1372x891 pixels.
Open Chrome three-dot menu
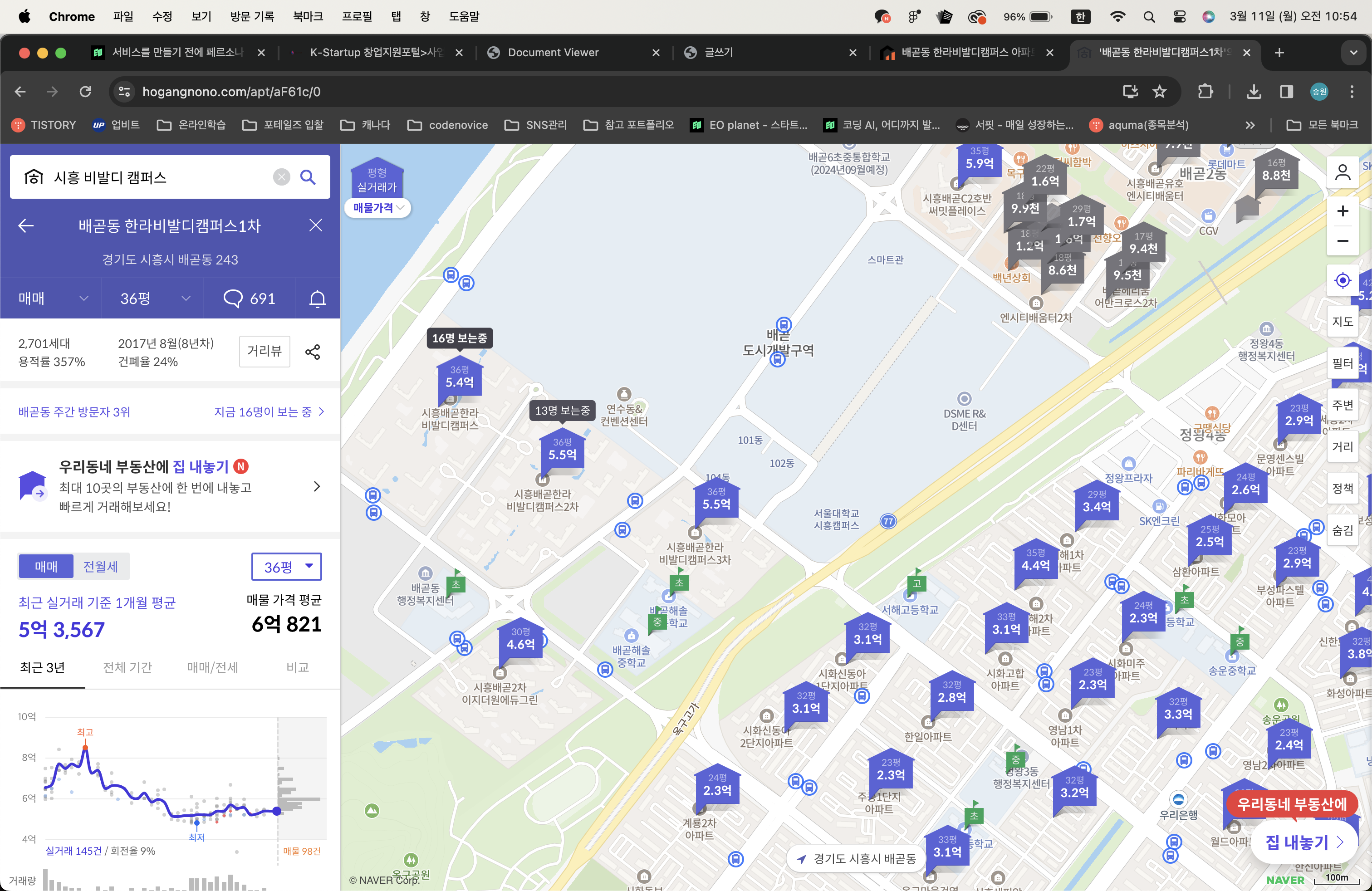click(1352, 92)
